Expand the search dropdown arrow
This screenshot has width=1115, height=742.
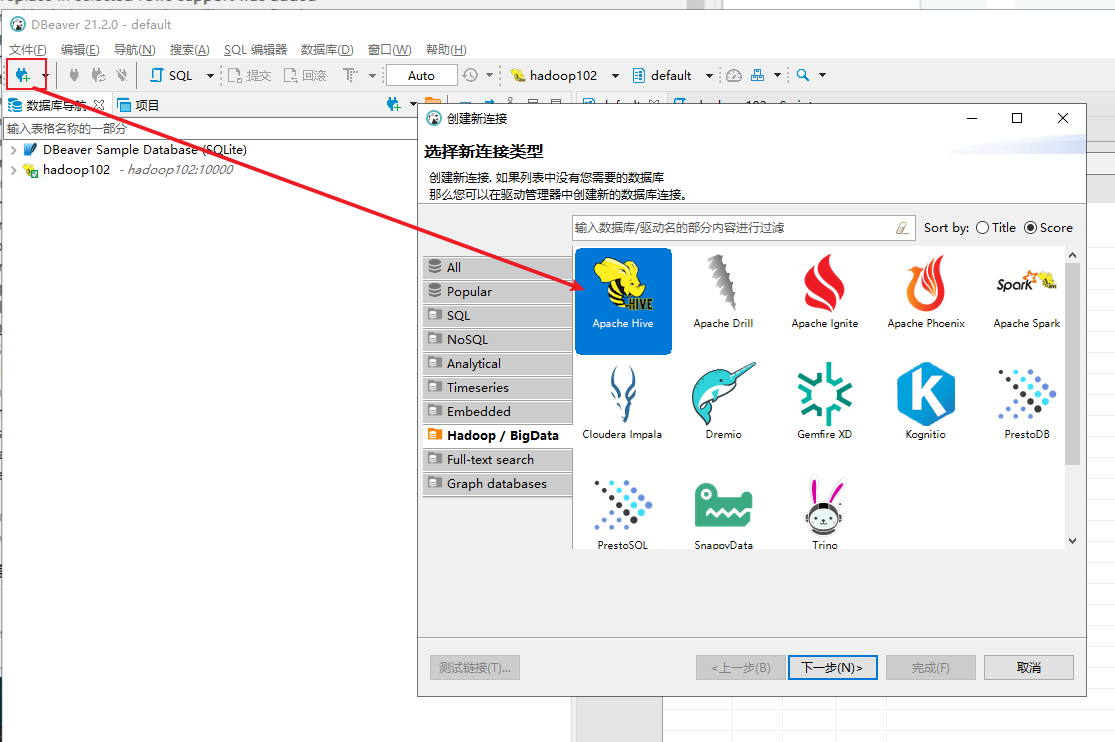[823, 75]
